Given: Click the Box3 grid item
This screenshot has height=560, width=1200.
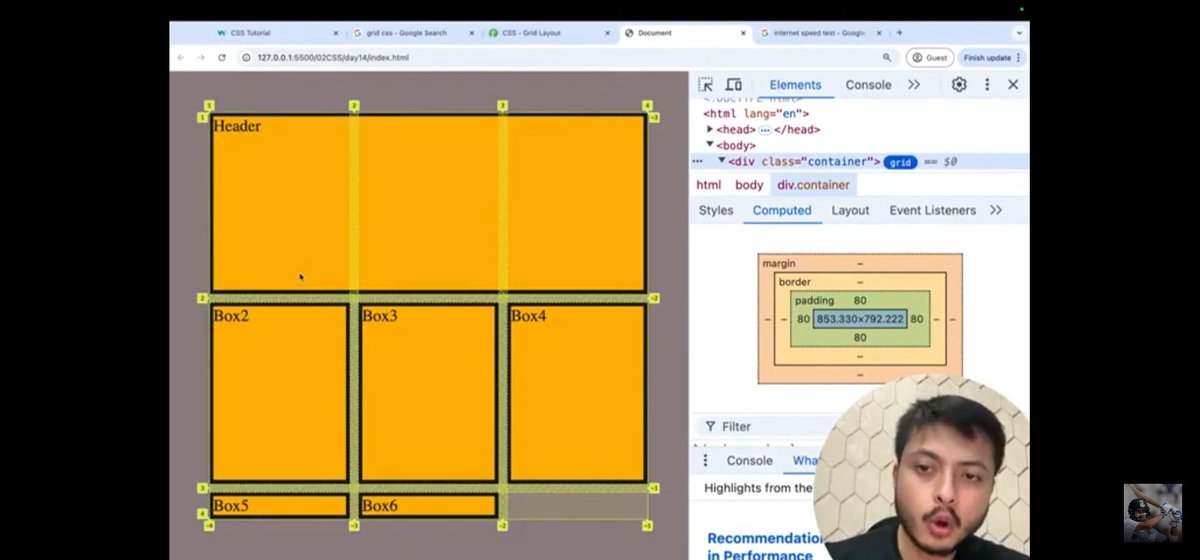Looking at the screenshot, I should tap(428, 393).
